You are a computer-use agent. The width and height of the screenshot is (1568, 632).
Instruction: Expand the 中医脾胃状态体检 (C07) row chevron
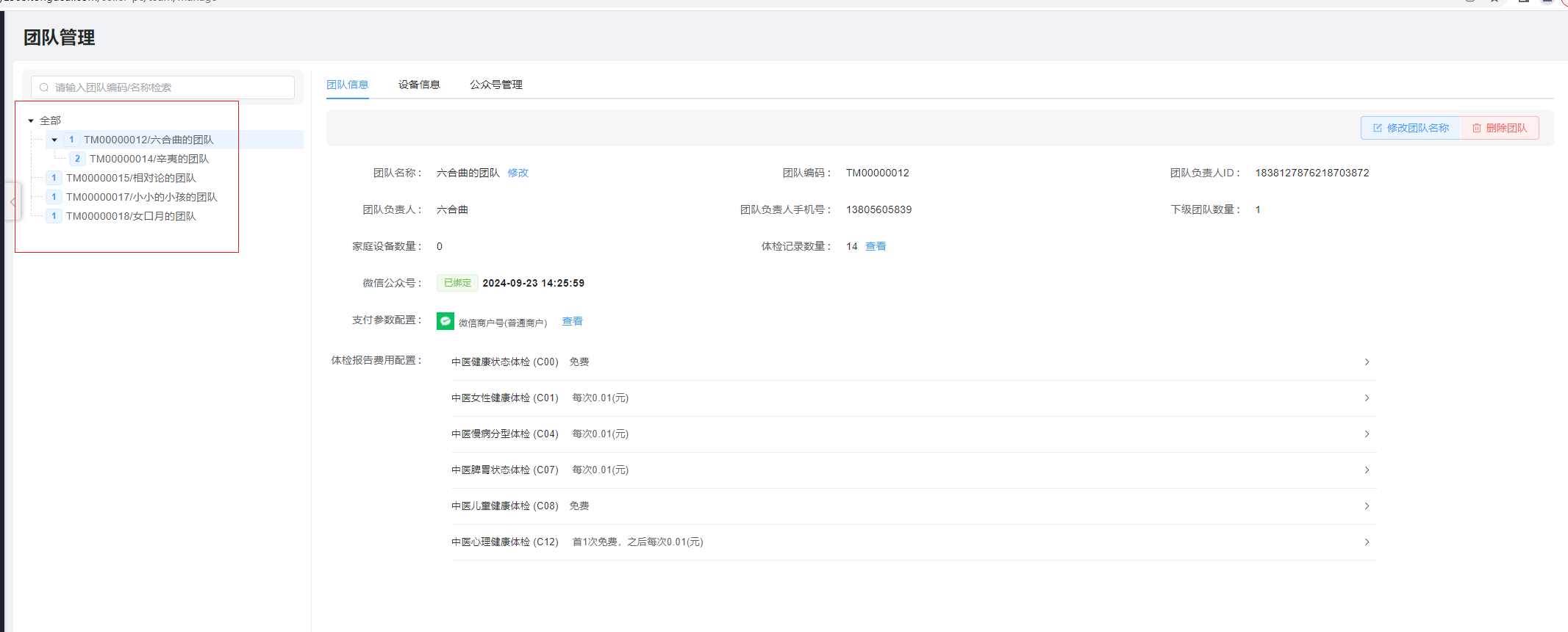click(1367, 470)
